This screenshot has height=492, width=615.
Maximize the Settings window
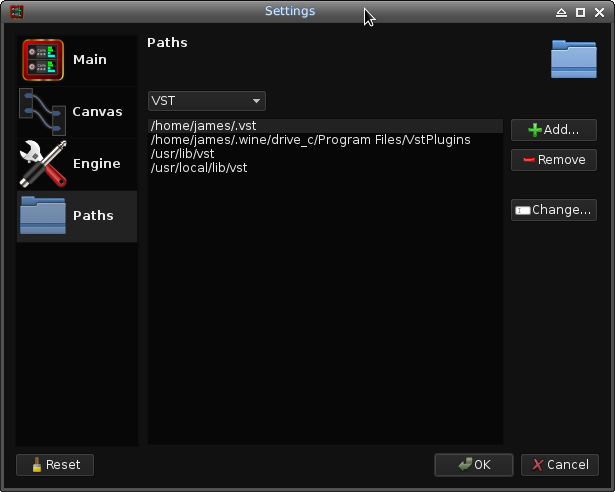tap(580, 12)
